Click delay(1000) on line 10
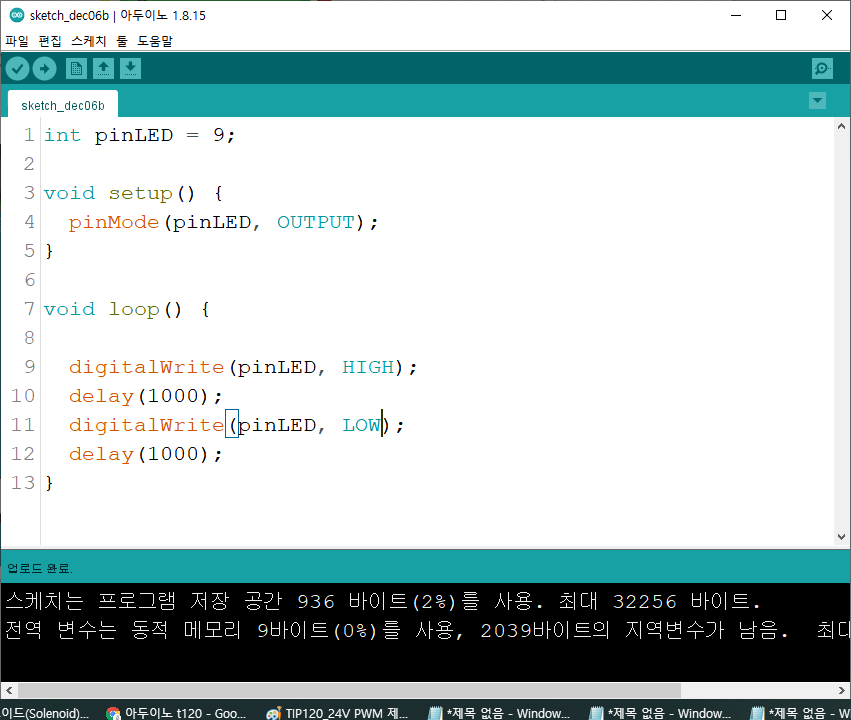 145,397
